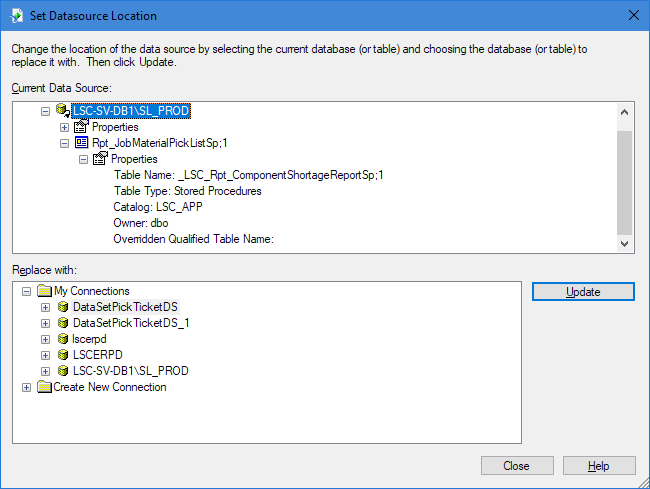The width and height of the screenshot is (650, 489).
Task: Click the Rpt_JobMaterialPickListSp;1 table icon
Action: coord(82,143)
